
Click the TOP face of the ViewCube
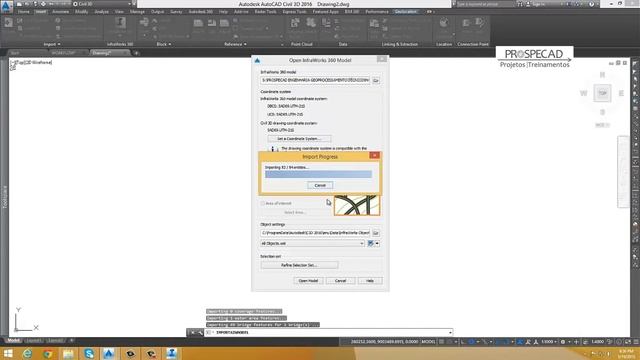click(602, 93)
